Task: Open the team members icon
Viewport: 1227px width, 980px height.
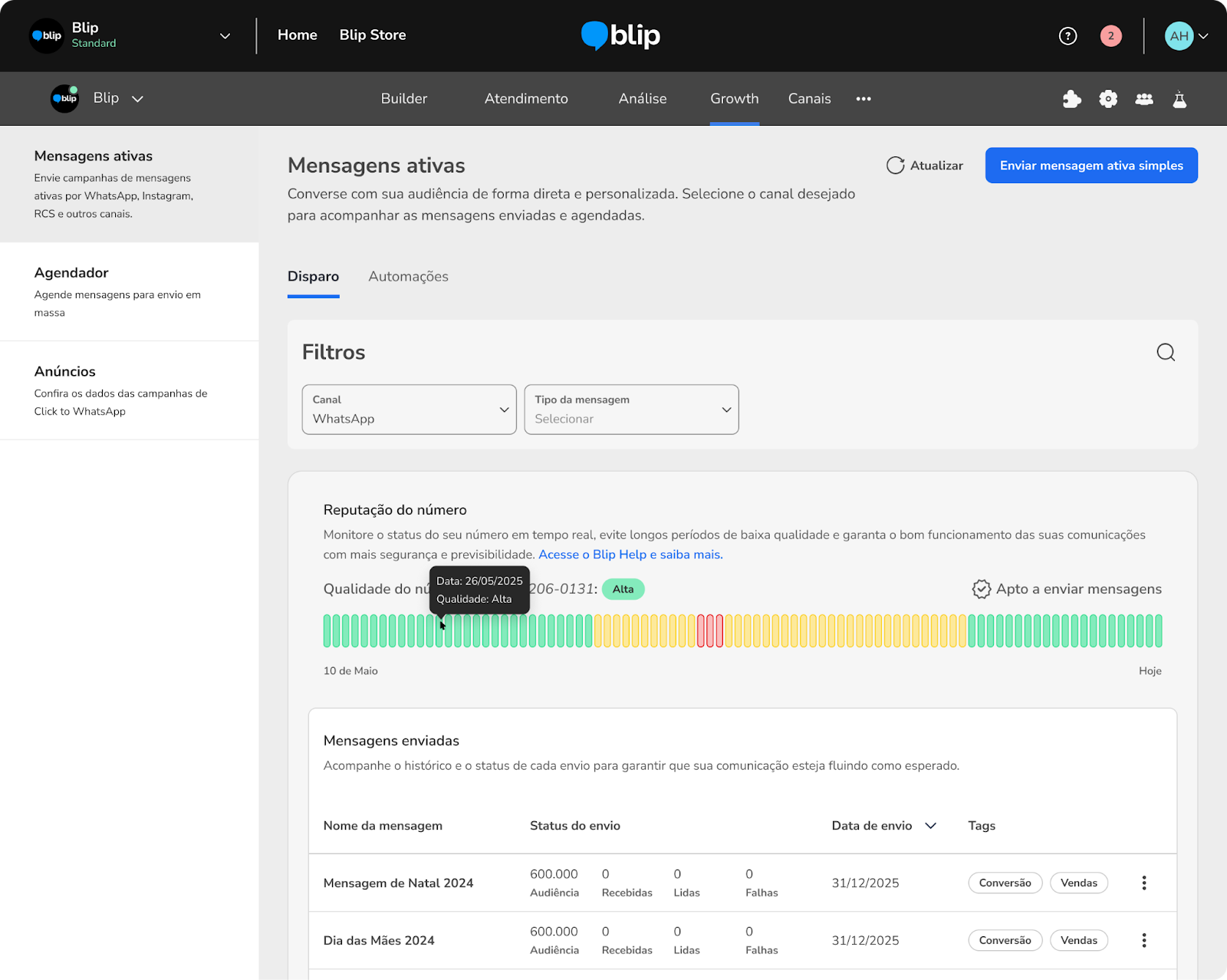Action: (1144, 99)
